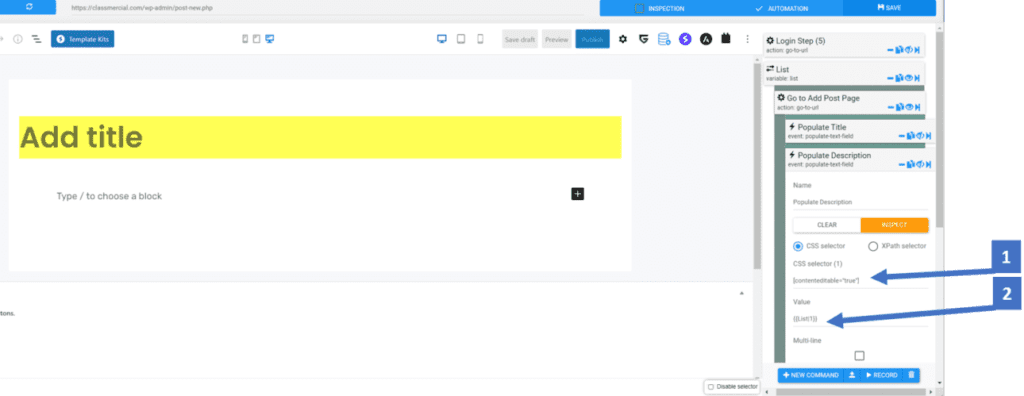Click the orange Inspect button

coord(895,225)
